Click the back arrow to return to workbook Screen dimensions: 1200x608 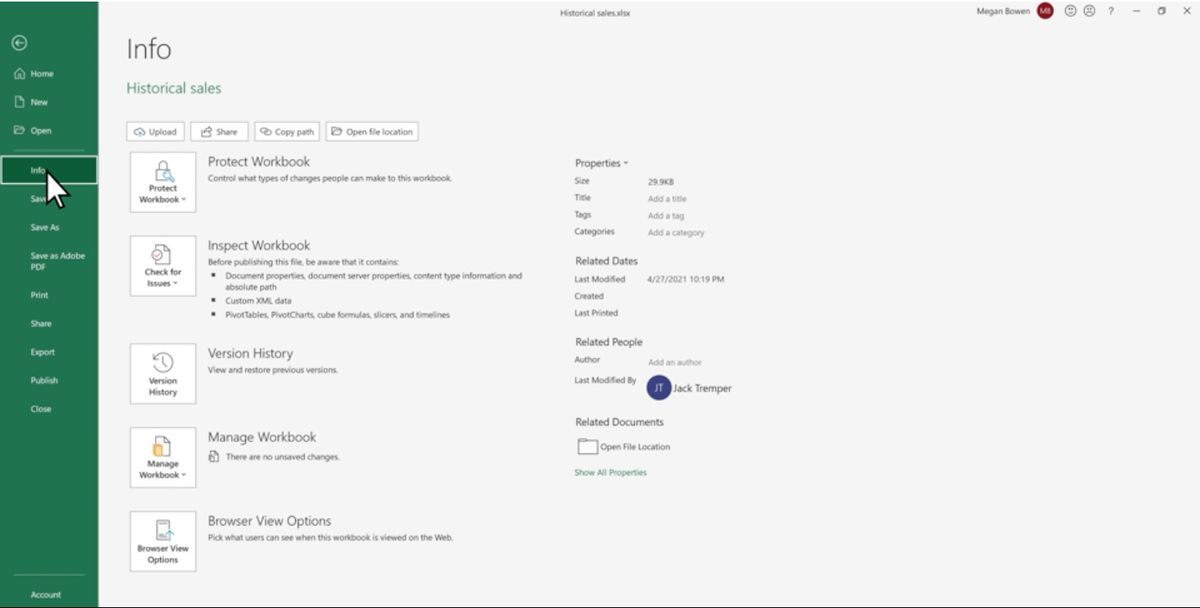pyautogui.click(x=19, y=43)
